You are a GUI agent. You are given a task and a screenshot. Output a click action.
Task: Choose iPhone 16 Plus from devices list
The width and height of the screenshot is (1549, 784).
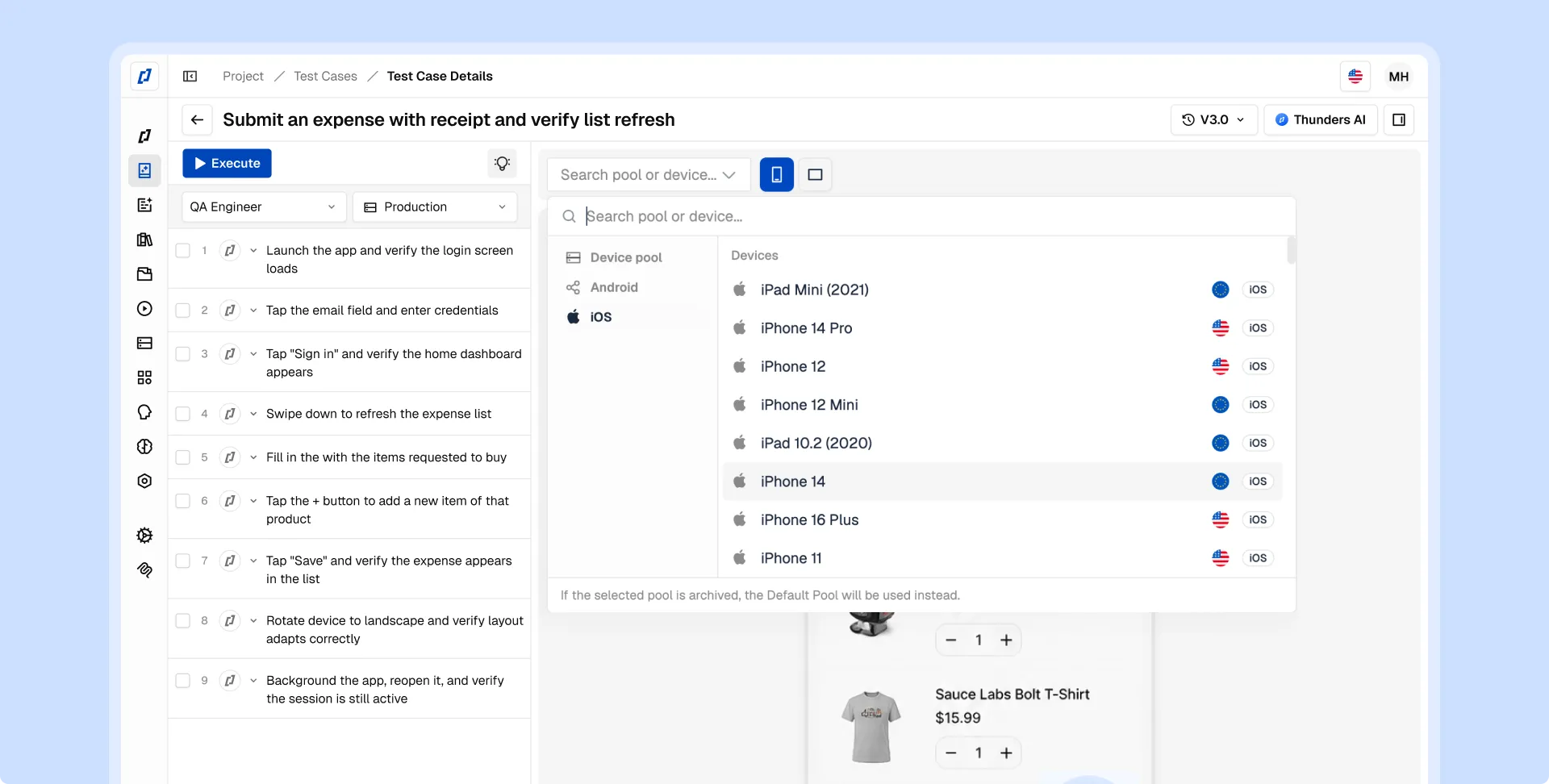coord(1002,520)
